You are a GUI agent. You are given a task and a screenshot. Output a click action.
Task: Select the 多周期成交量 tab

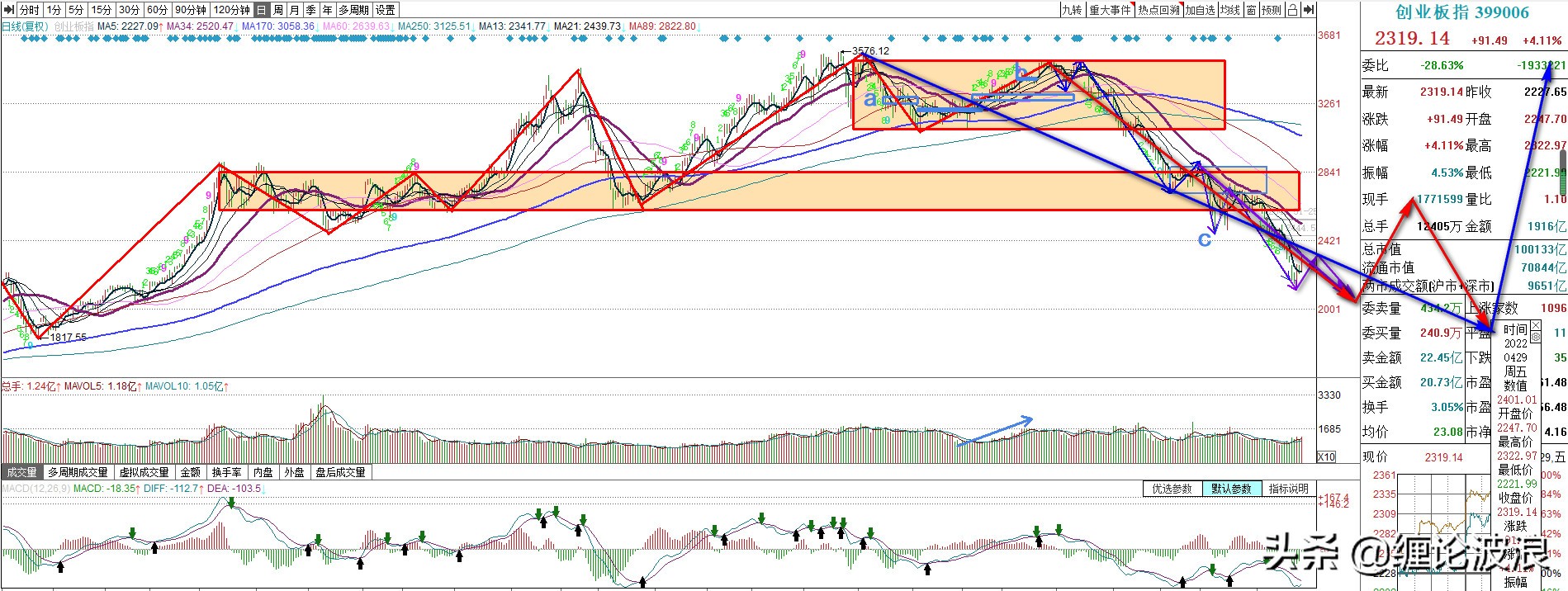[78, 472]
